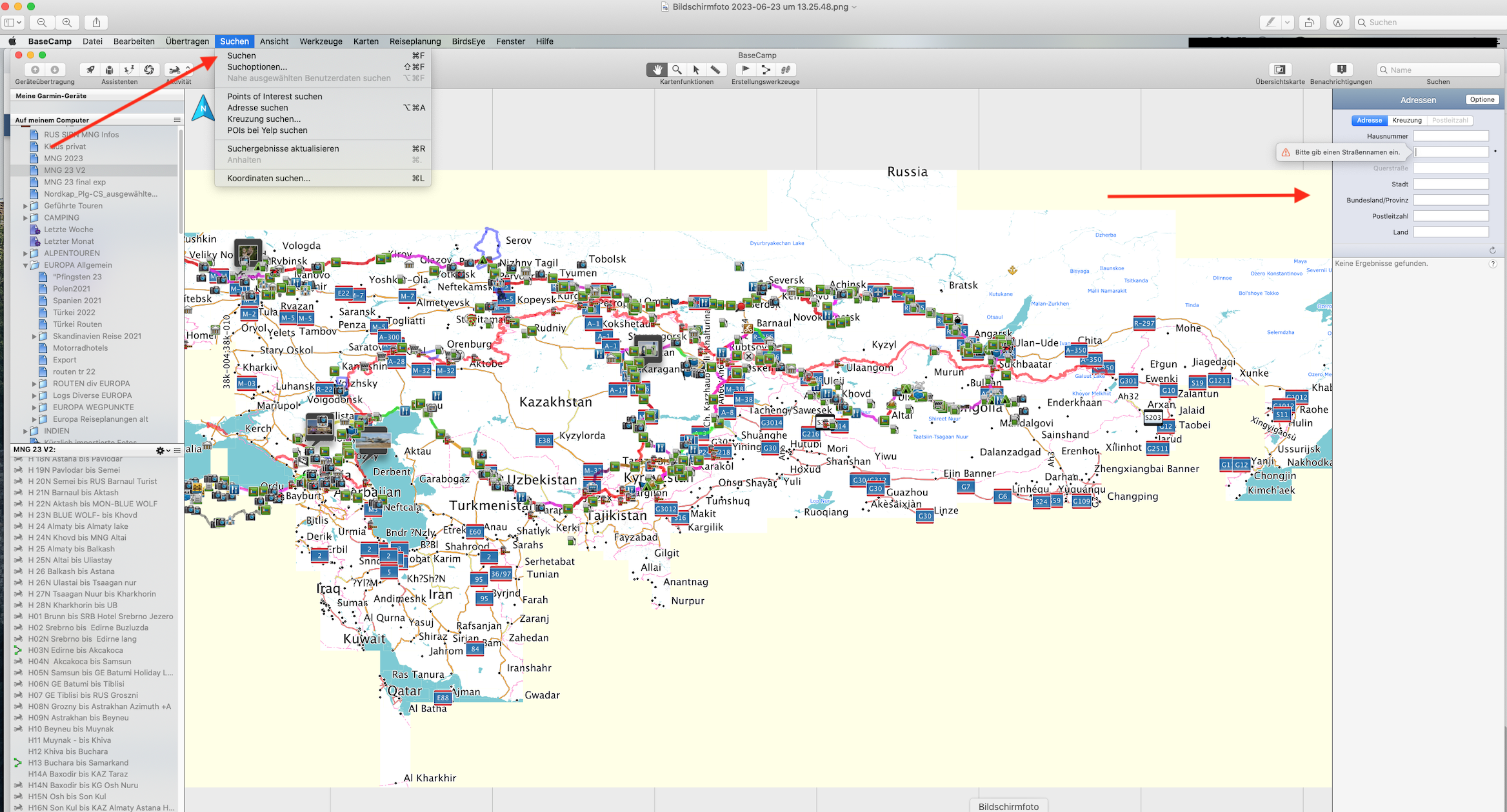1507x812 pixels.
Task: Select the new track footprints tool
Action: [x=785, y=70]
